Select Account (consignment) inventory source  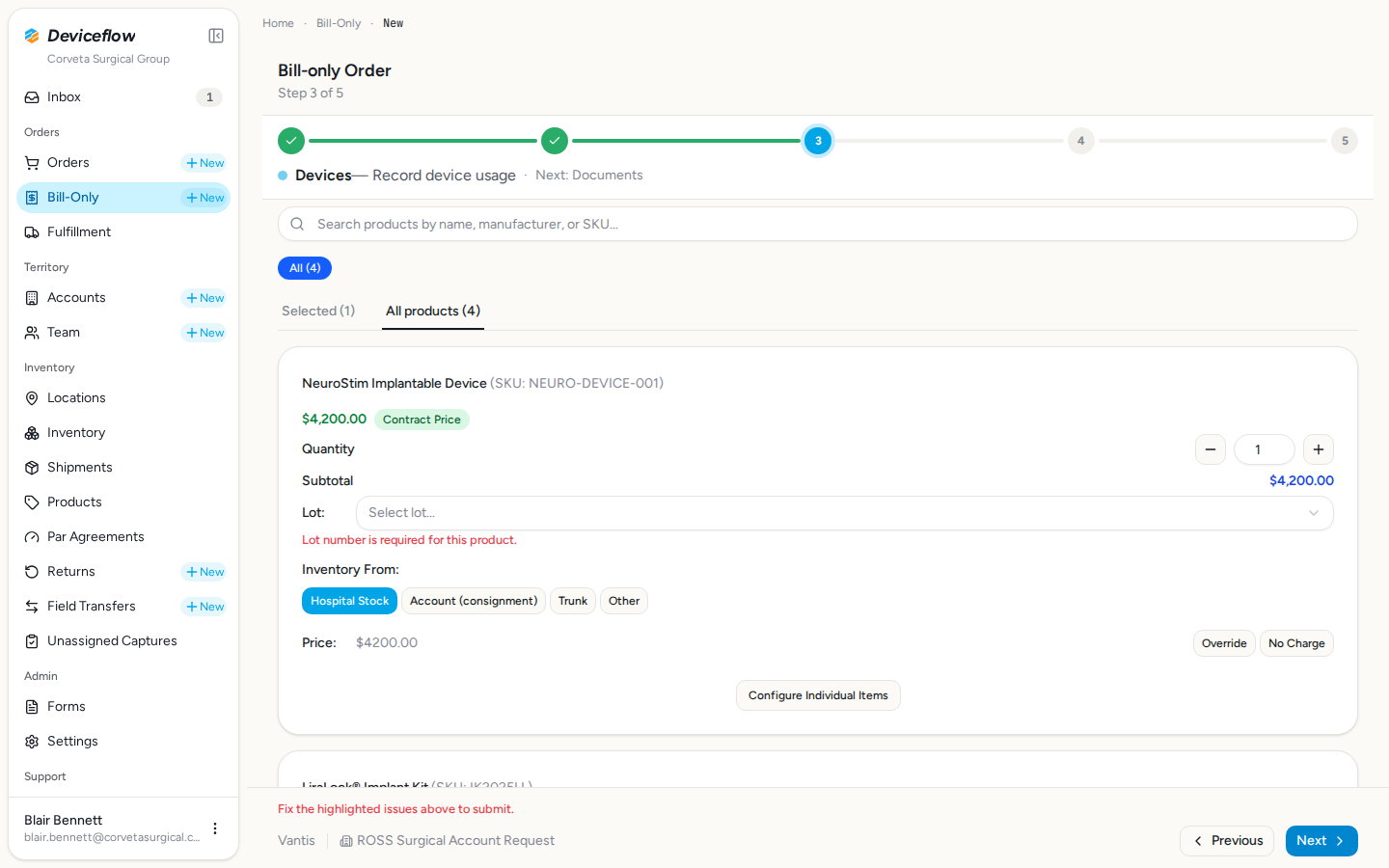474,601
